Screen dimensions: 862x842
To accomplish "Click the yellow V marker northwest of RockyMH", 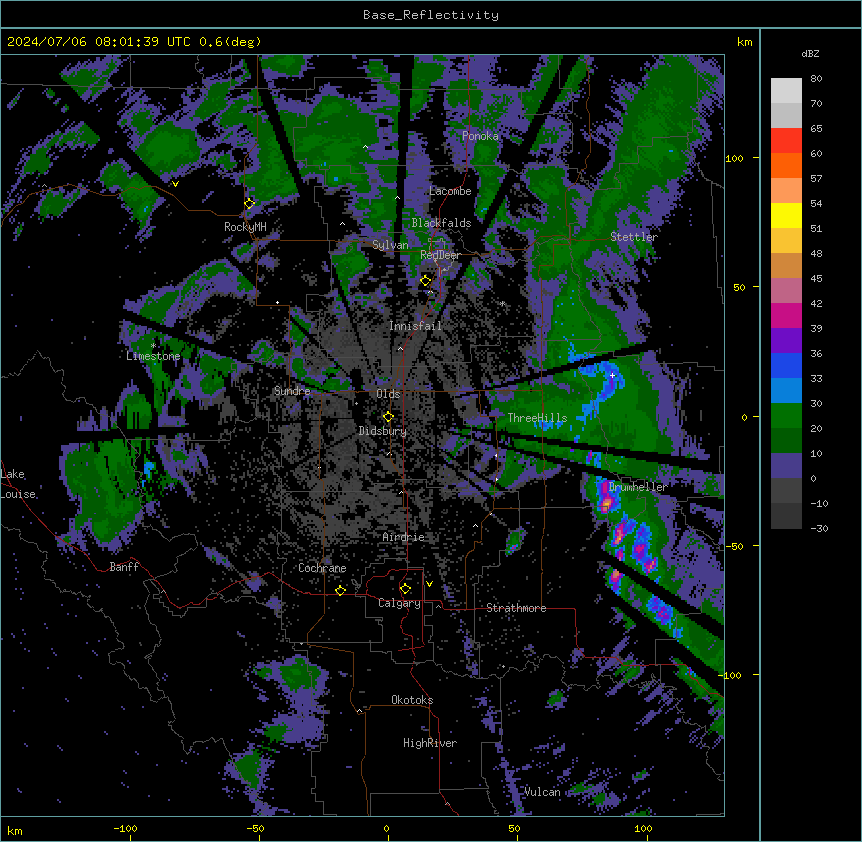I will [175, 184].
